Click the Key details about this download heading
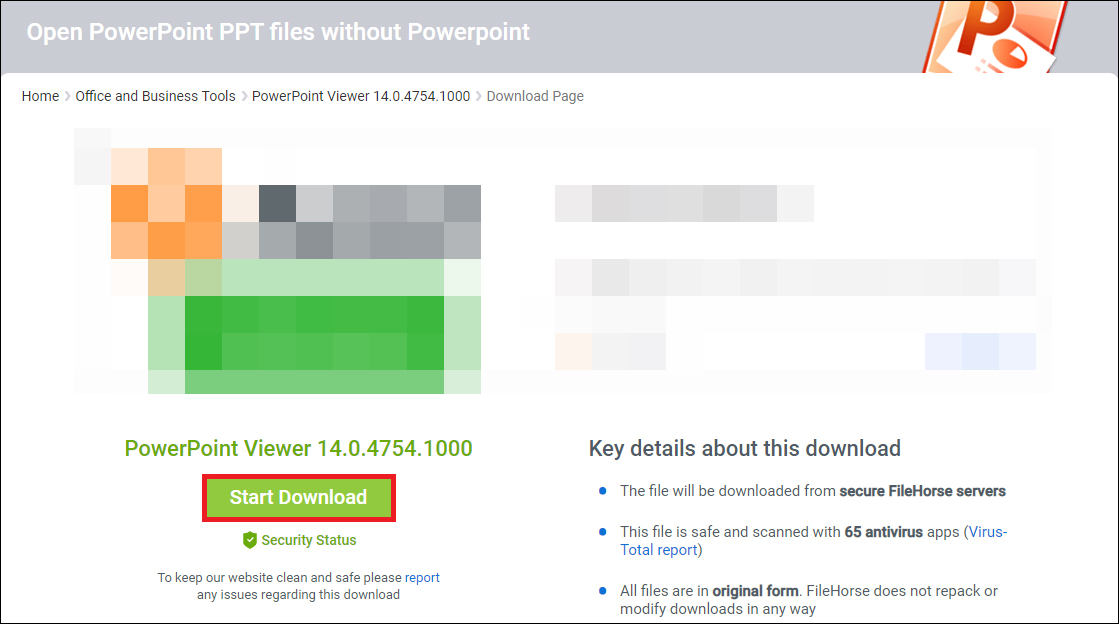The image size is (1119, 624). click(x=744, y=448)
